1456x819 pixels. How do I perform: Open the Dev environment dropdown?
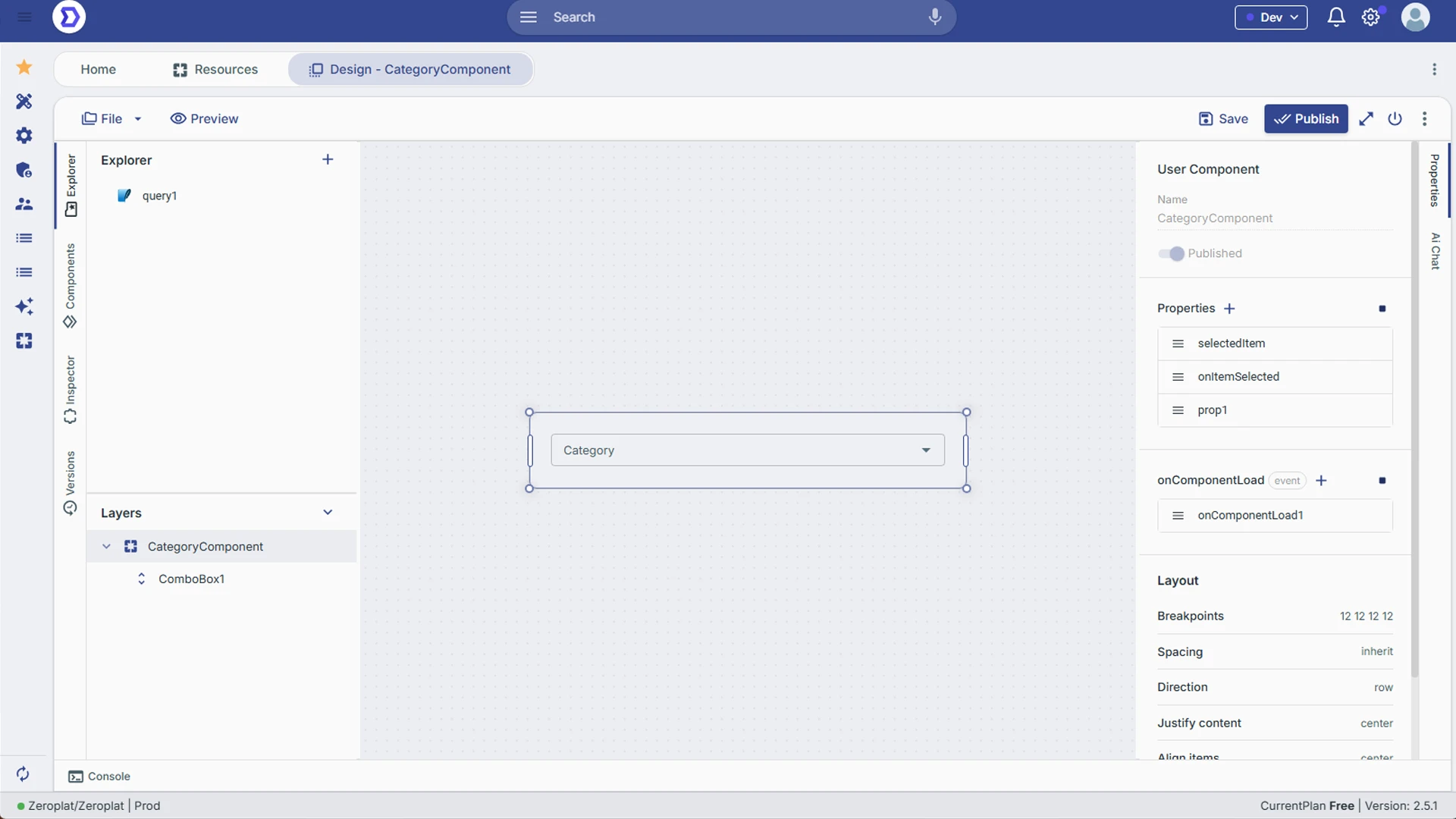pos(1271,17)
